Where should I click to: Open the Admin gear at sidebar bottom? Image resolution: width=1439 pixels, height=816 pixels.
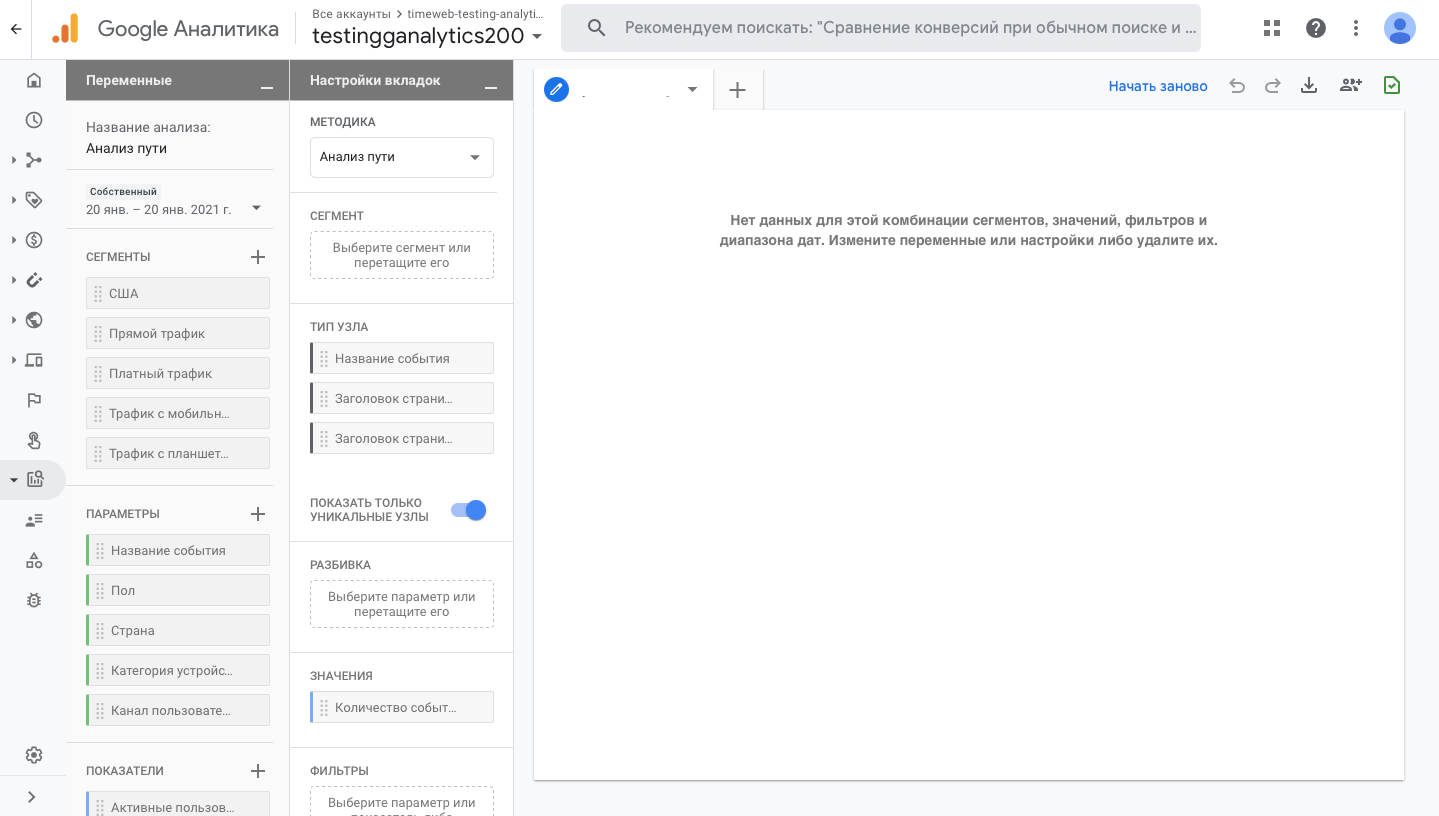pos(33,755)
